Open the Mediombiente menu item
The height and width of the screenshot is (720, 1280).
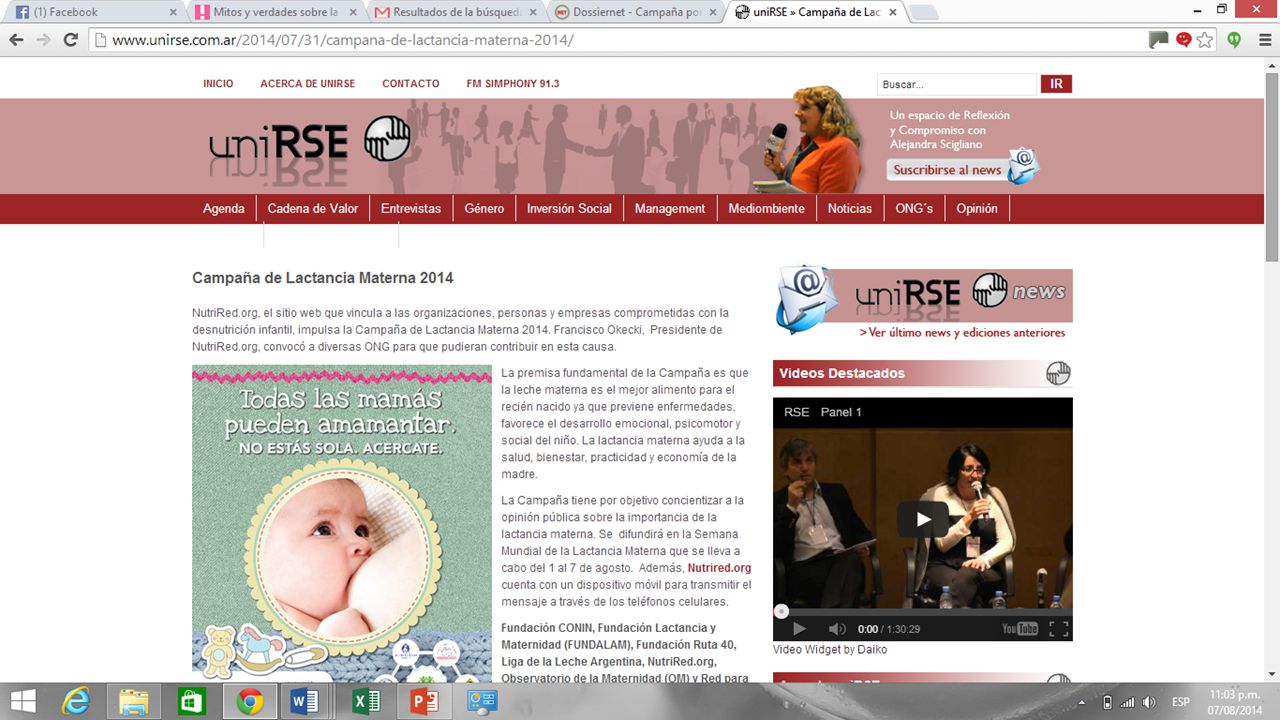(x=766, y=208)
